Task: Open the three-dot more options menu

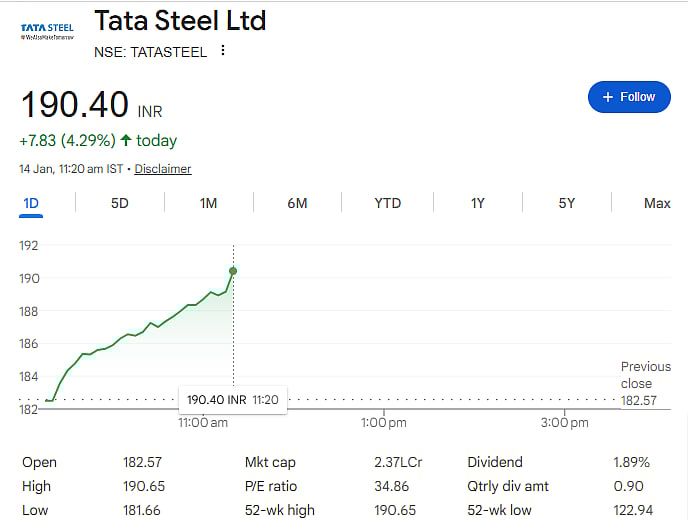Action: (223, 51)
